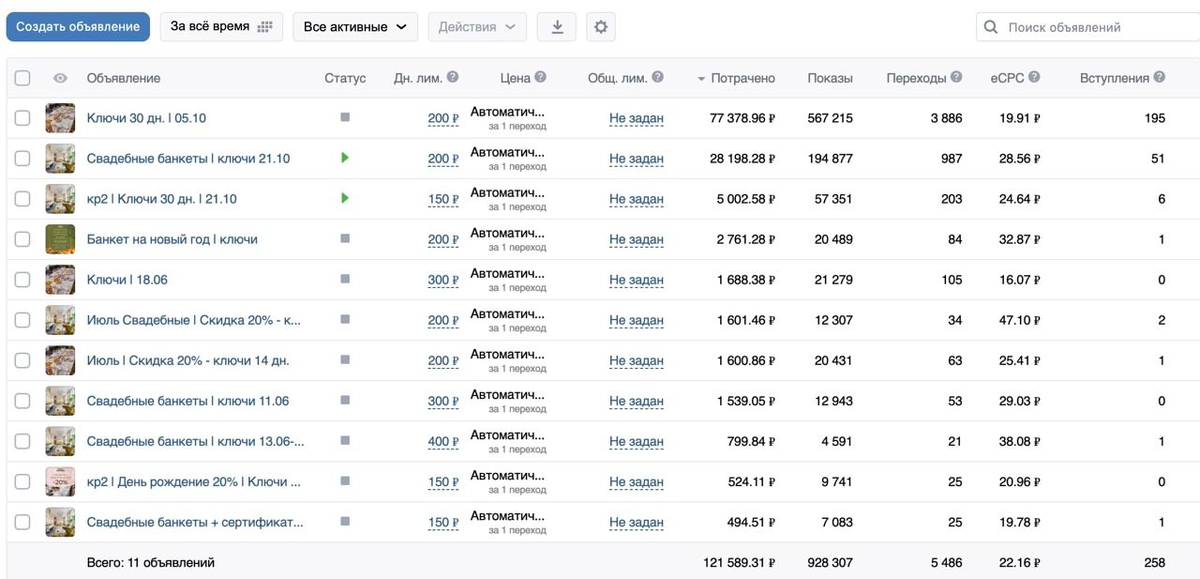The image size is (1200, 579).
Task: Click impressions value 194 877
Action: (830, 158)
